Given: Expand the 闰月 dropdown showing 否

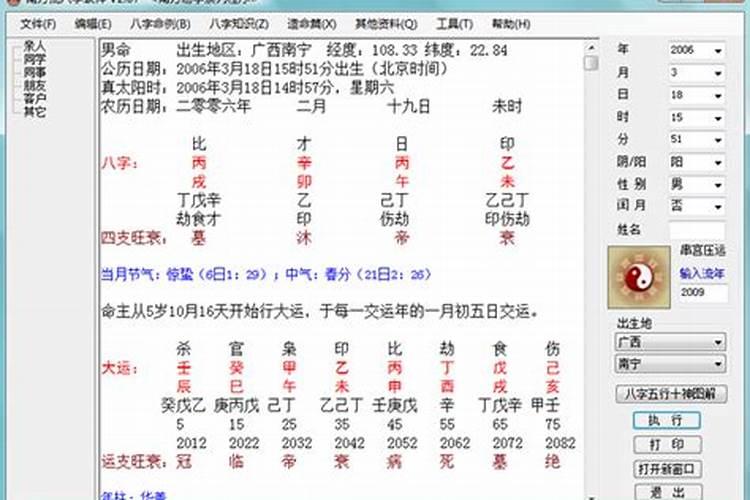Looking at the screenshot, I should [x=717, y=207].
